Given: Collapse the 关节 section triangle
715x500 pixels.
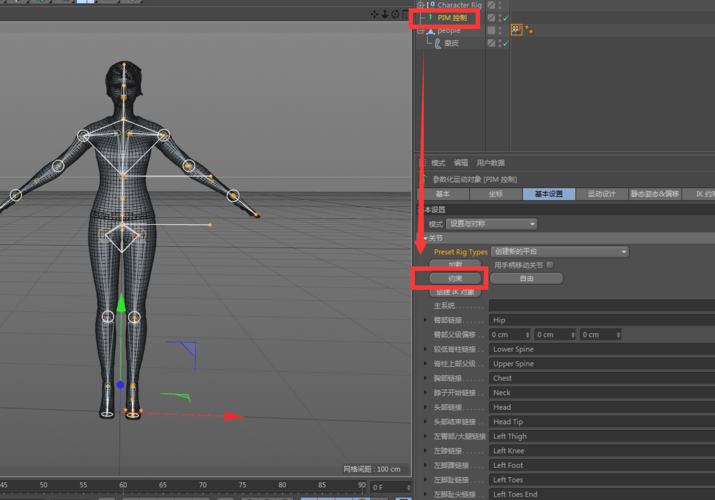Looking at the screenshot, I should [x=423, y=238].
